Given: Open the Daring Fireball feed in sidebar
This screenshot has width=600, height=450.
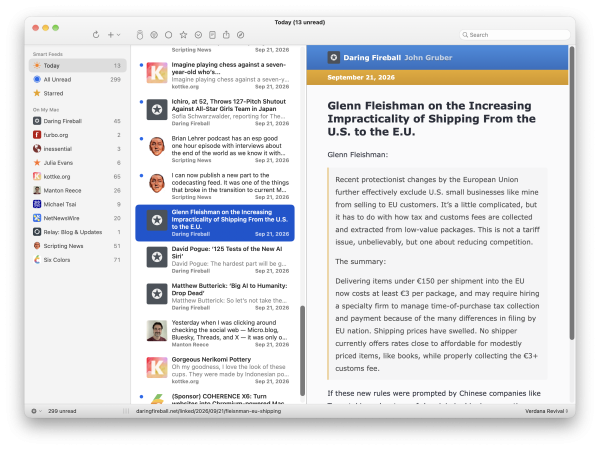Looking at the screenshot, I should click(78, 121).
